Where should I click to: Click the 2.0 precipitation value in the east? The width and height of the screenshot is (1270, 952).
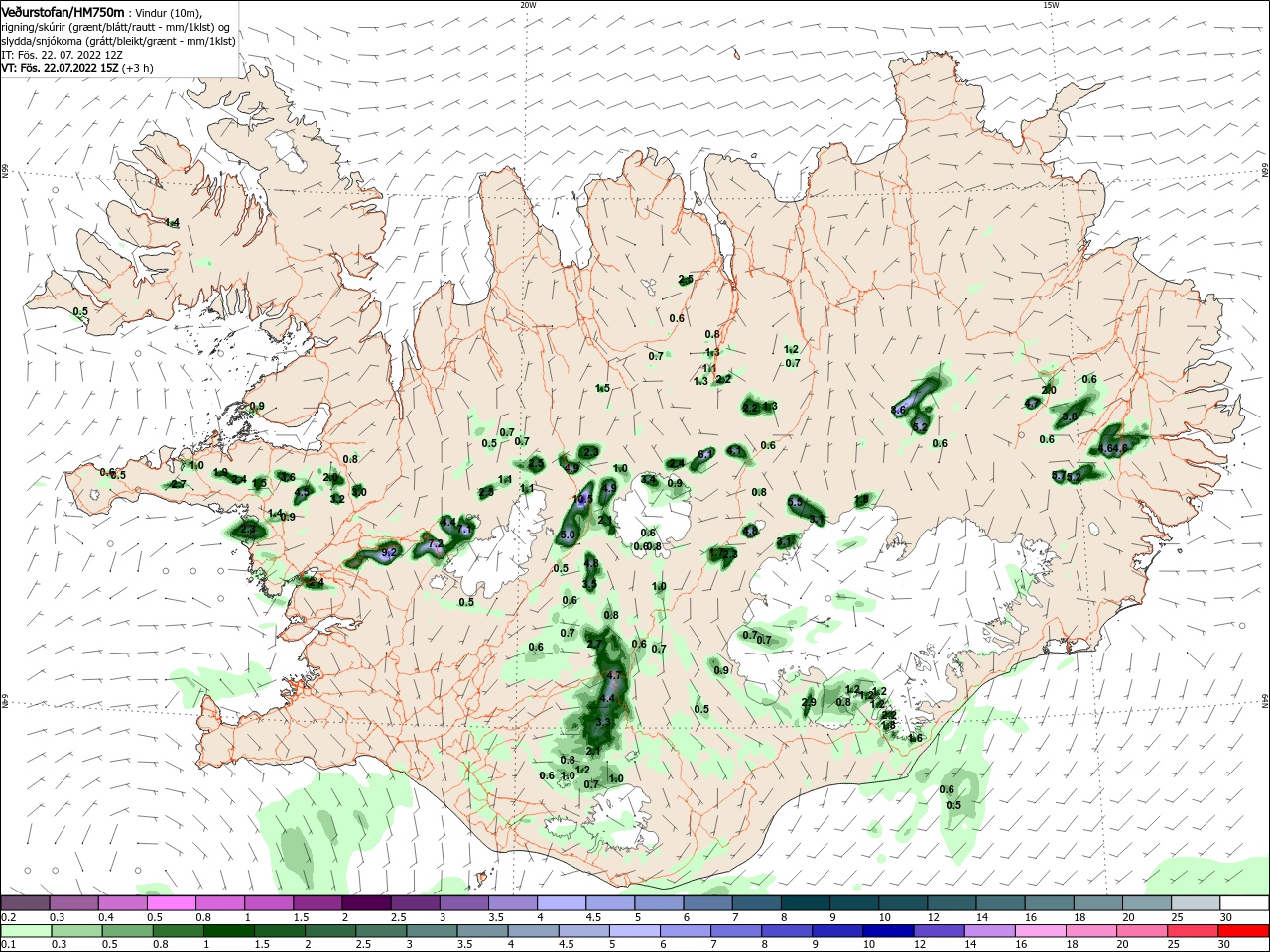tap(1048, 390)
